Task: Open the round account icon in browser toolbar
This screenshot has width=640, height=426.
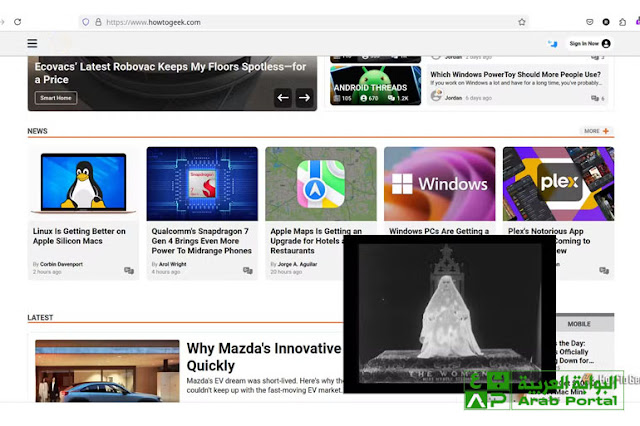Action: click(x=606, y=22)
